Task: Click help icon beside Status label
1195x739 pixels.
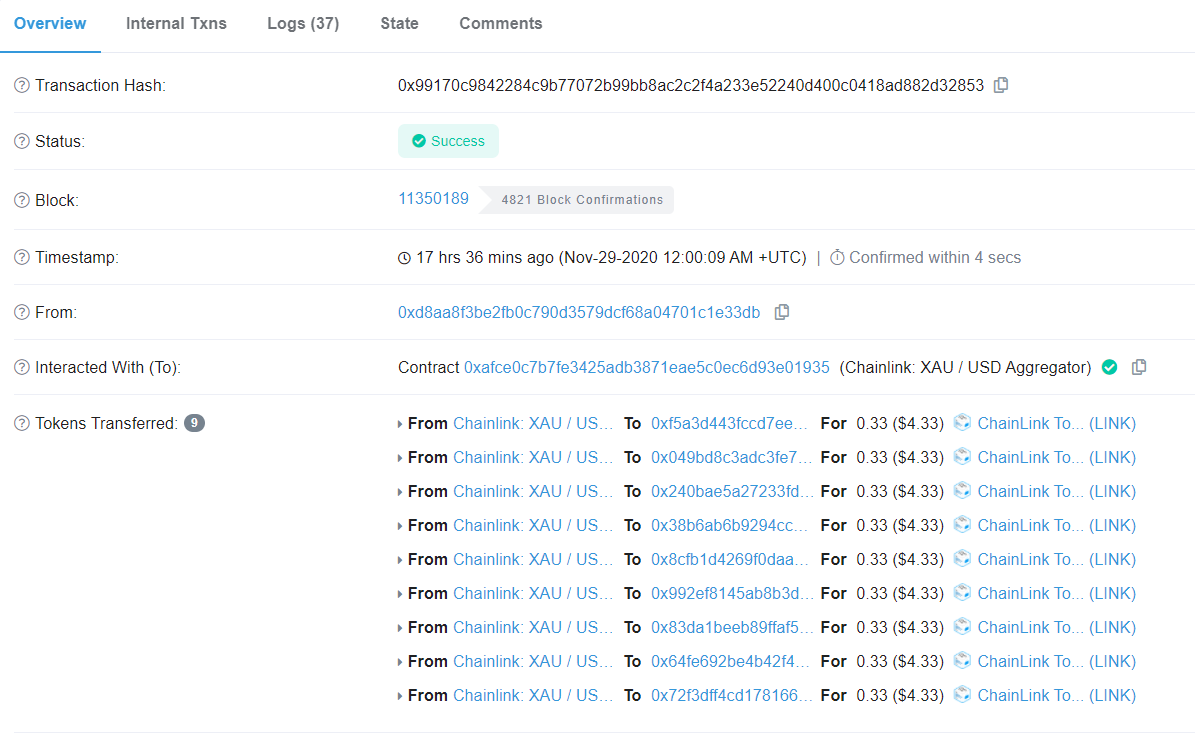Action: point(22,142)
